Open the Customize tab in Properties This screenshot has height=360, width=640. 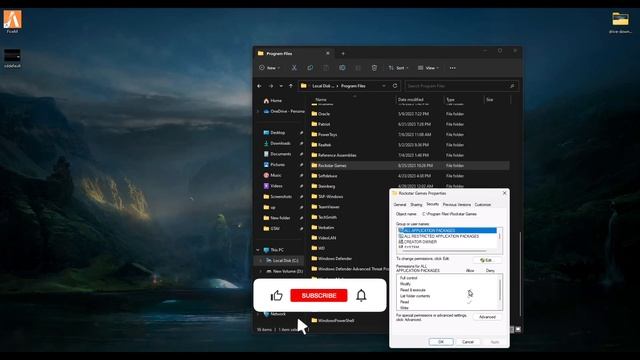tap(483, 204)
